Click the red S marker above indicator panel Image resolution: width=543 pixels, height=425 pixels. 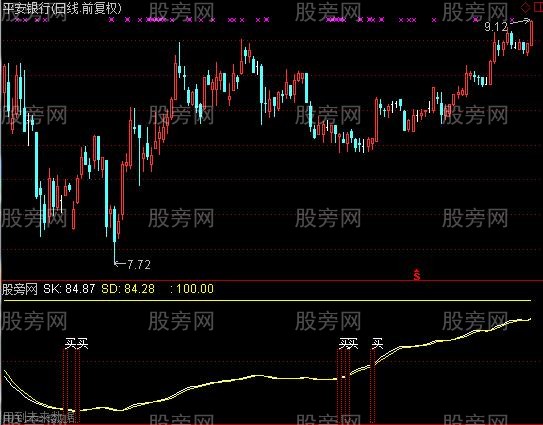(x=417, y=274)
